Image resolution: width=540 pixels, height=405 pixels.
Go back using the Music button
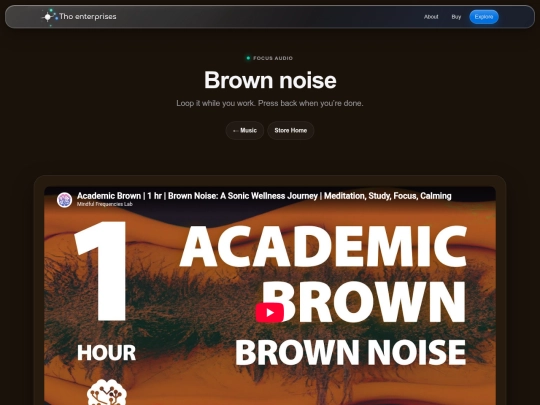245,131
